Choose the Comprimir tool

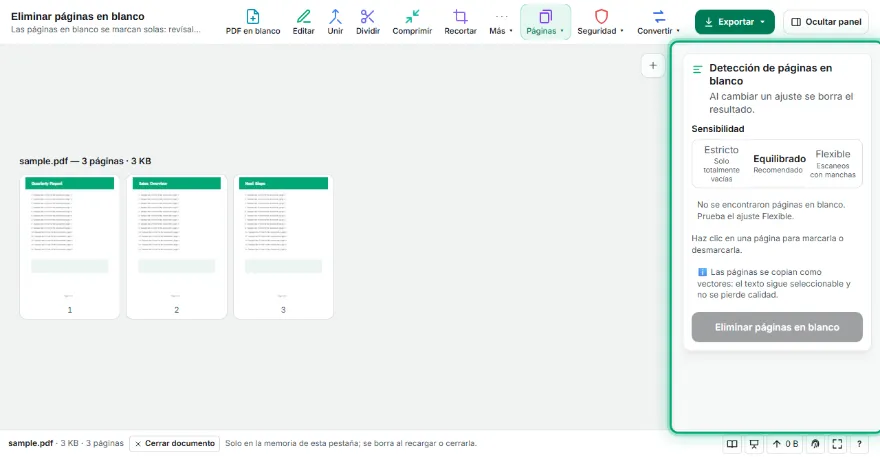[x=412, y=22]
